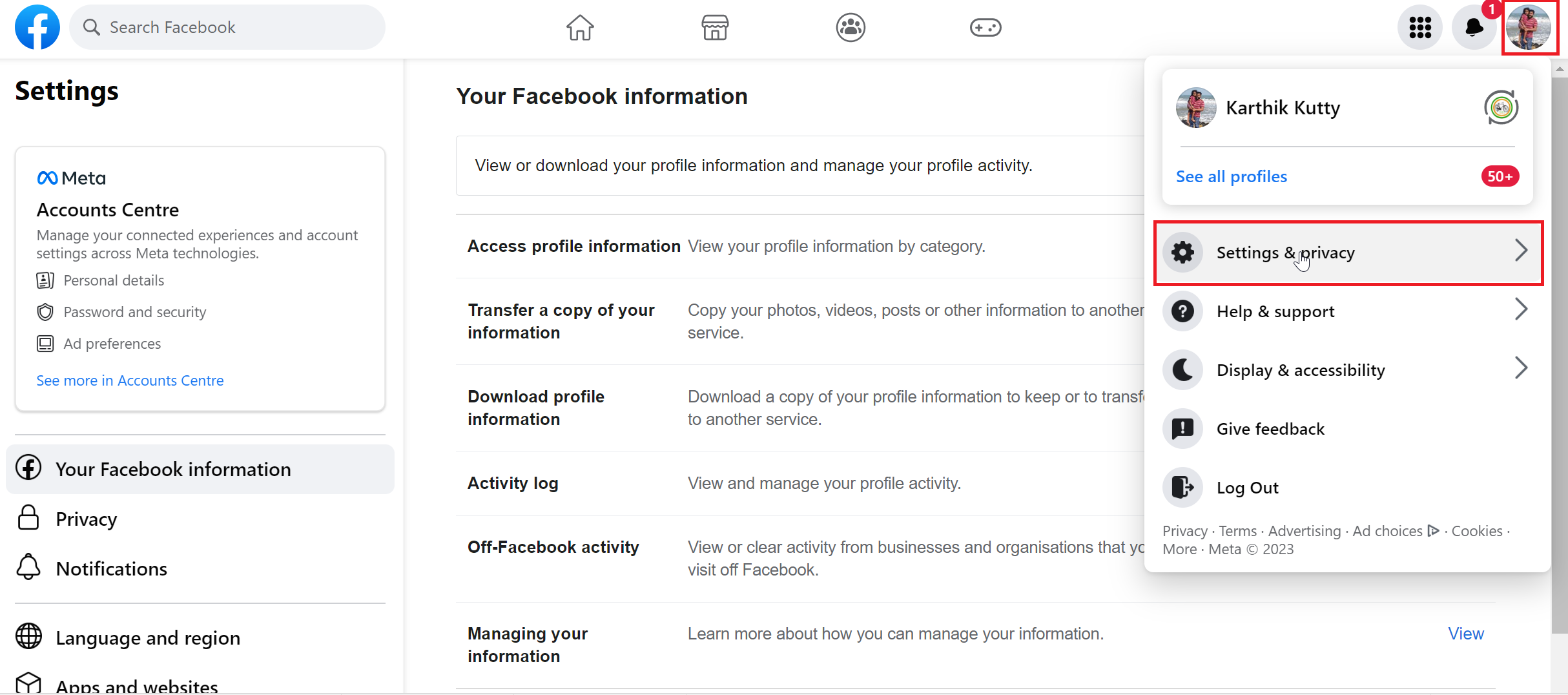Click See more in Accounts Centre

click(129, 380)
